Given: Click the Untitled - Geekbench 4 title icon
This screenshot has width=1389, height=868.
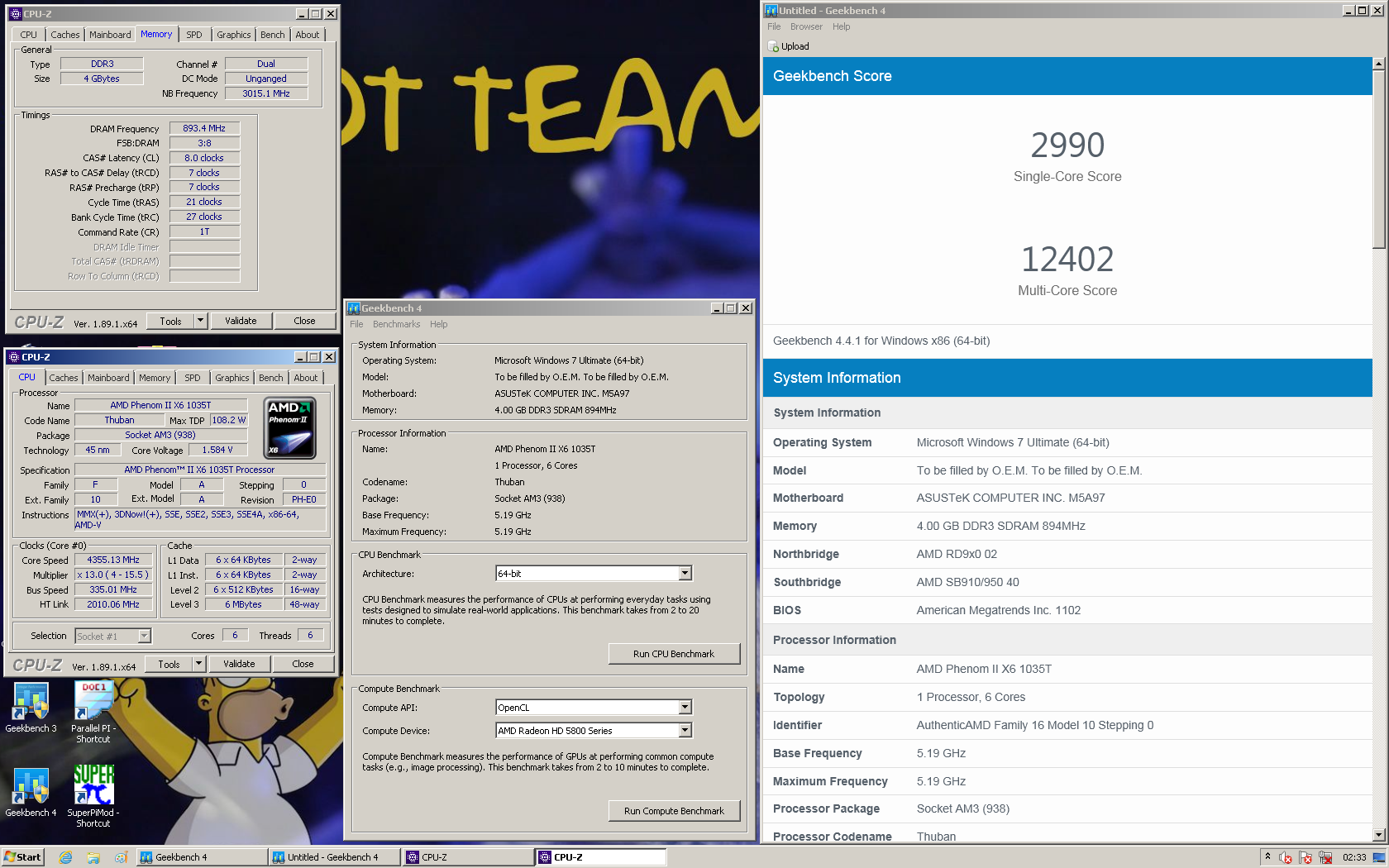Looking at the screenshot, I should (x=771, y=11).
